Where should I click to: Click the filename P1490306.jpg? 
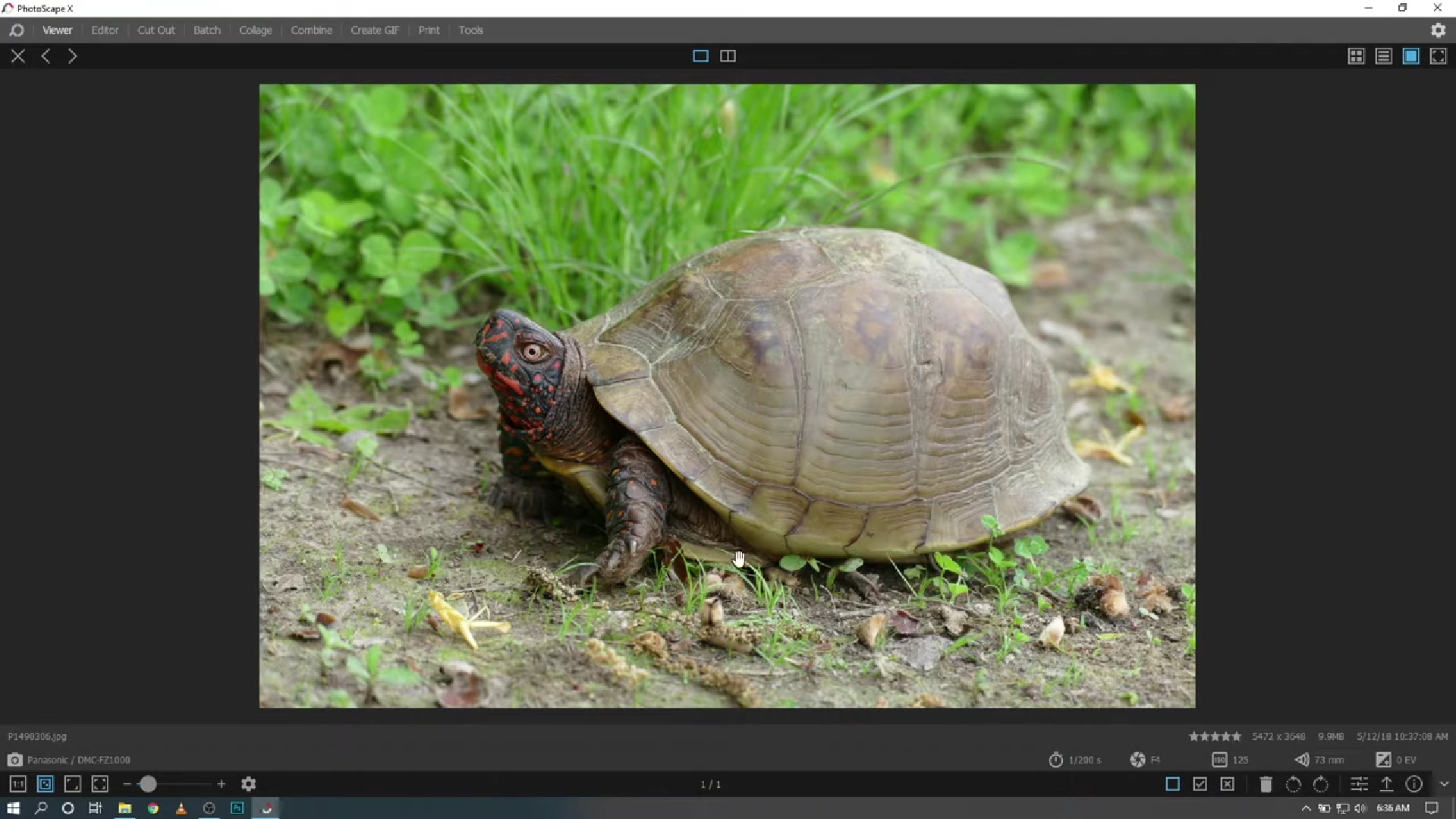pyautogui.click(x=37, y=736)
